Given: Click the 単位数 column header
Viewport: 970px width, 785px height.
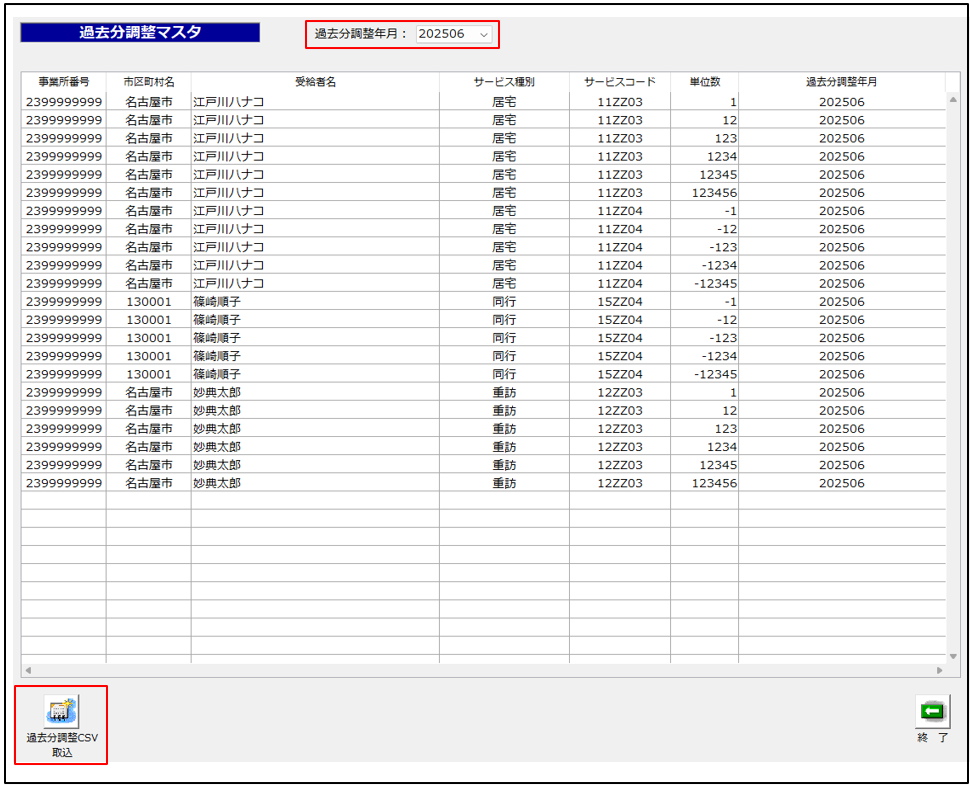Looking at the screenshot, I should click(x=704, y=82).
